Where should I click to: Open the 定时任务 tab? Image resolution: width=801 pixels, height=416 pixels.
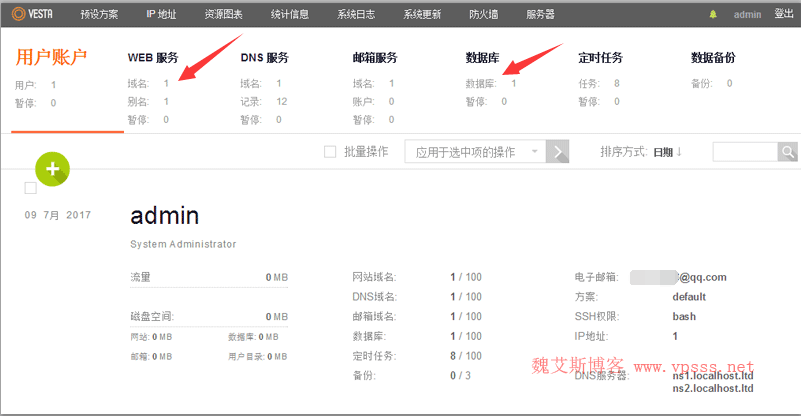(x=601, y=57)
